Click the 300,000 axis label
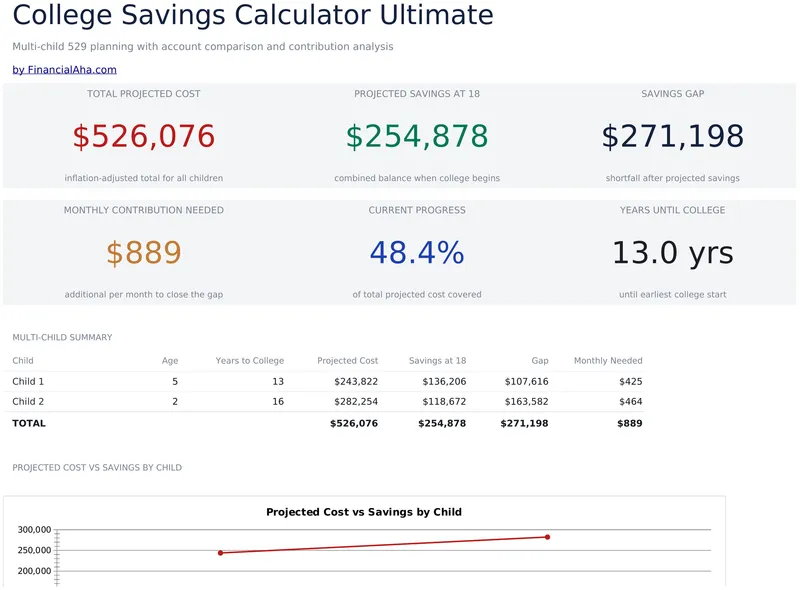Screen dimensions: 800x590 click(x=34, y=530)
